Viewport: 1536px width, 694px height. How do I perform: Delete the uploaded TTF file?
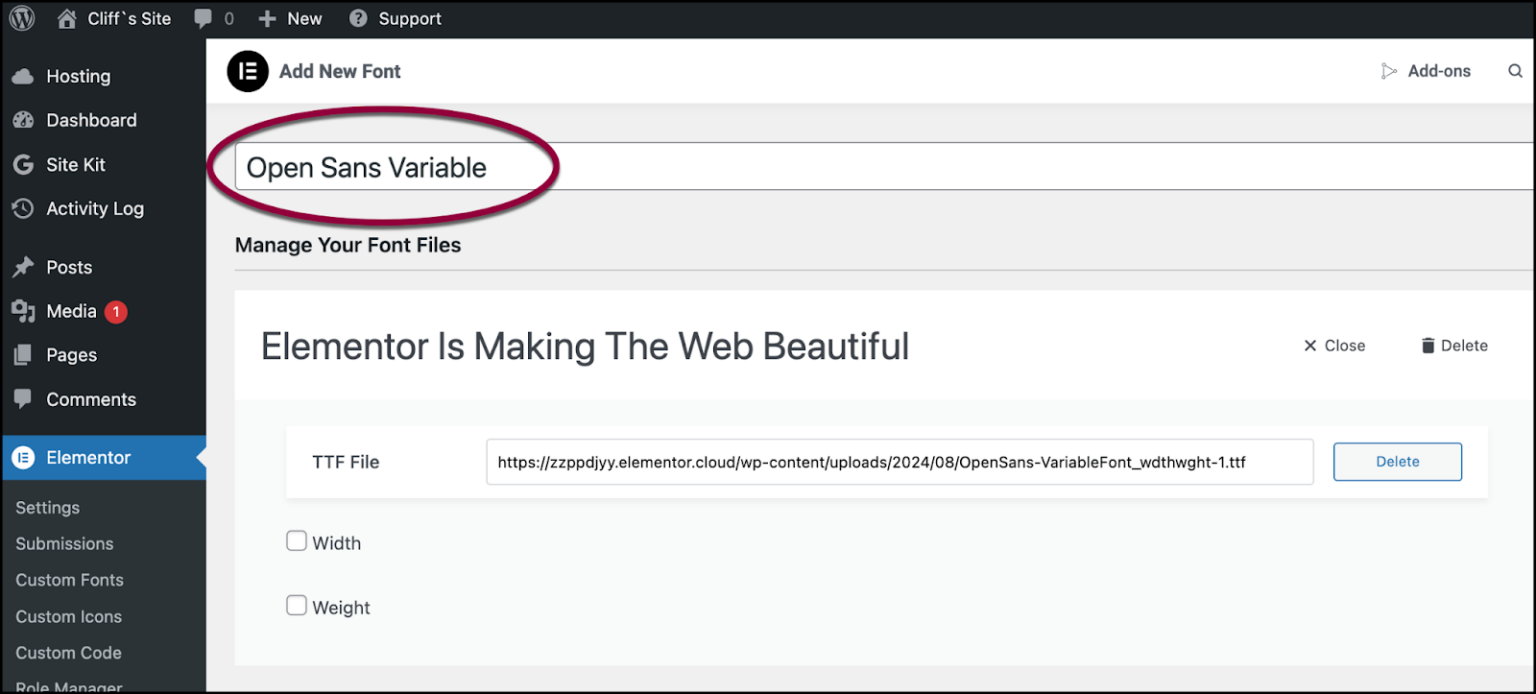1396,461
